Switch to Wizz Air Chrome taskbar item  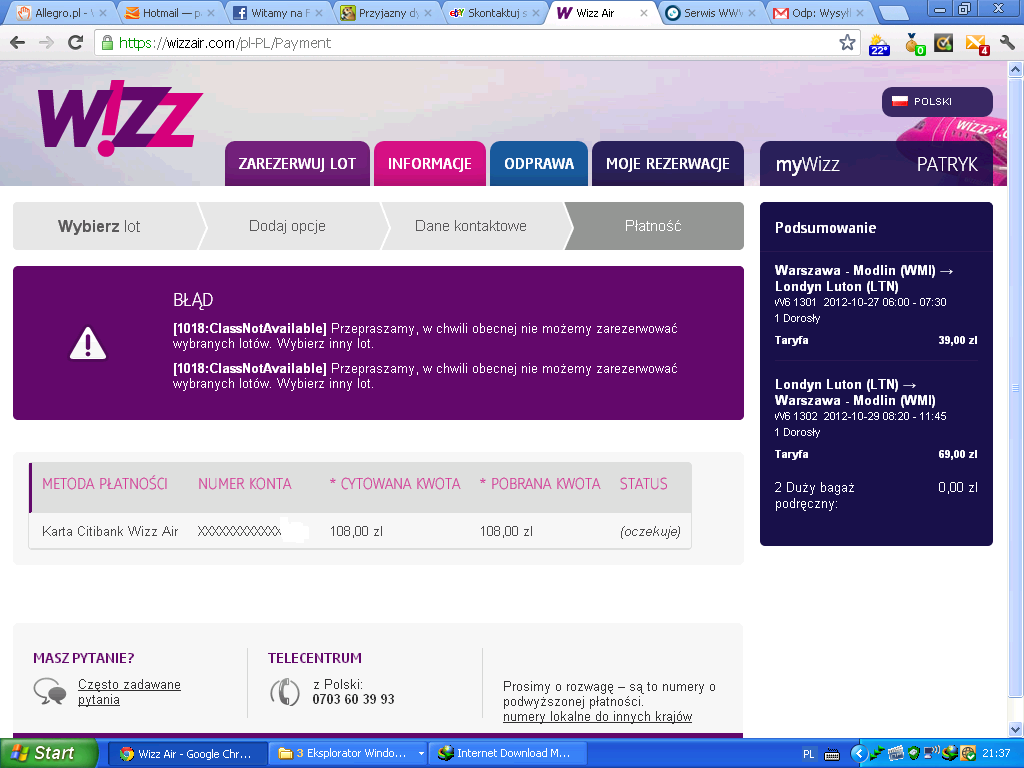pos(187,754)
